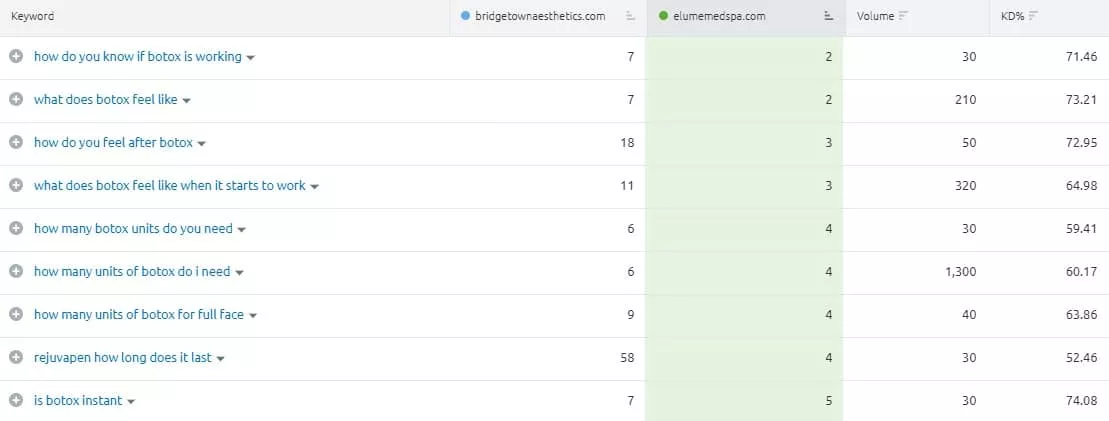The height and width of the screenshot is (421, 1109).
Task: Expand row 'how do you know if botox is working' plus icon
Action: [16, 57]
